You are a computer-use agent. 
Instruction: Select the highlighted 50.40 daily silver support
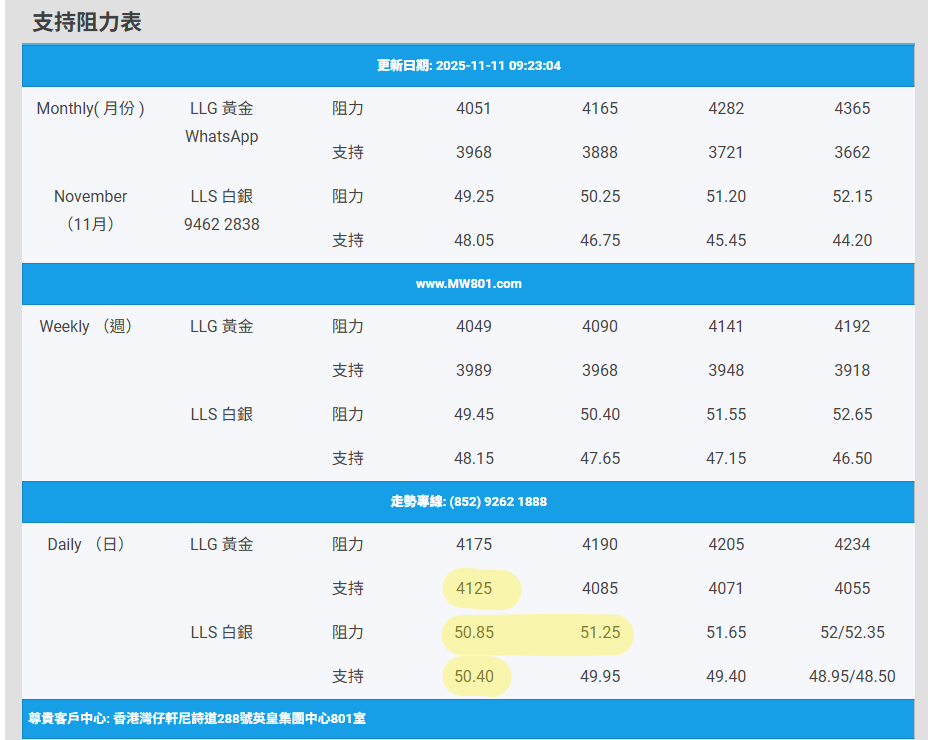[474, 677]
